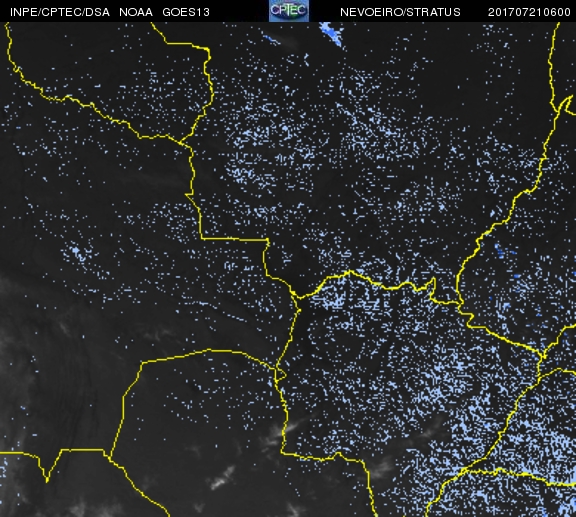Click the three-way yellow border junction at map center

tap(296, 296)
